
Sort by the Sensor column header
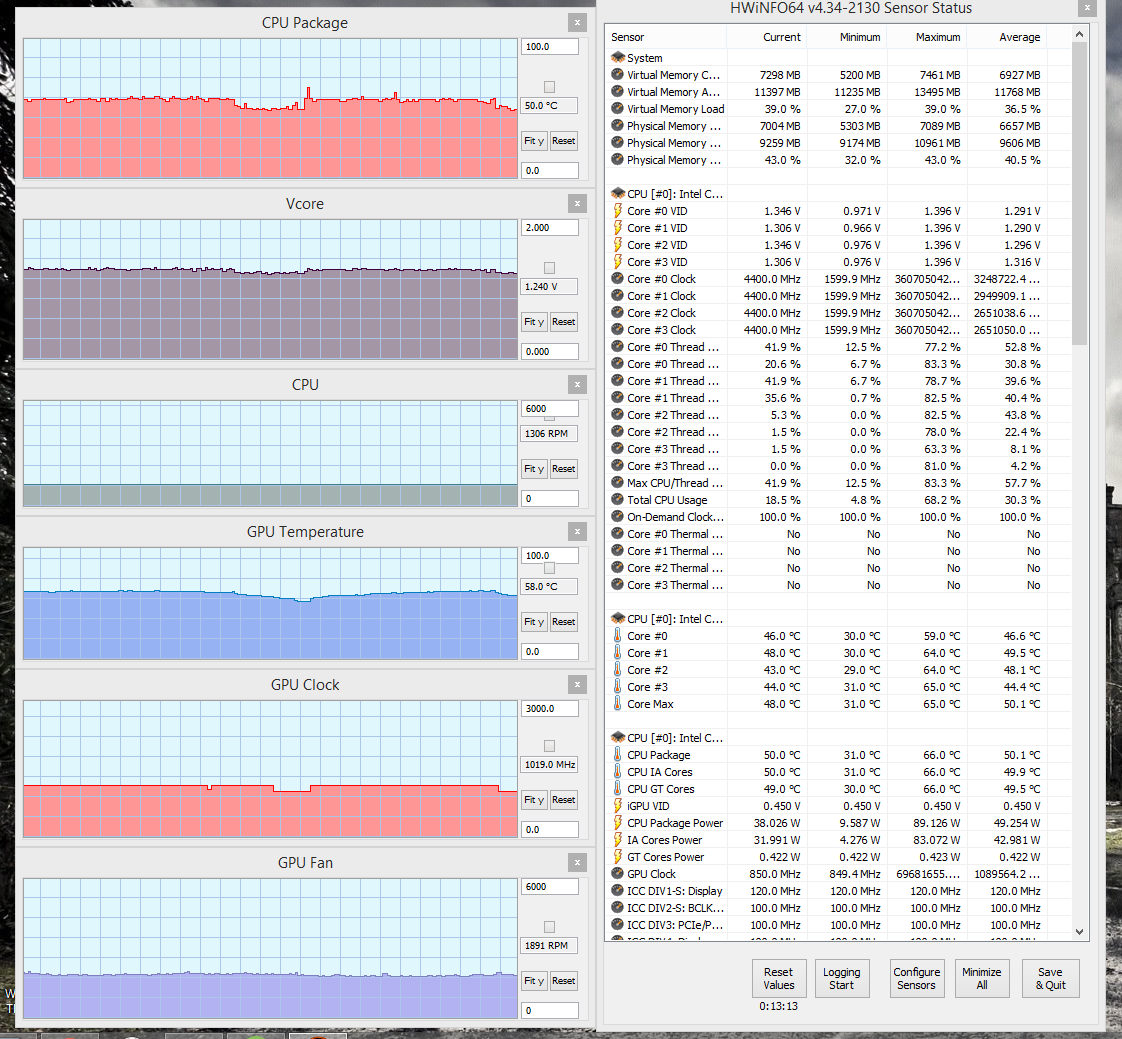pos(666,37)
